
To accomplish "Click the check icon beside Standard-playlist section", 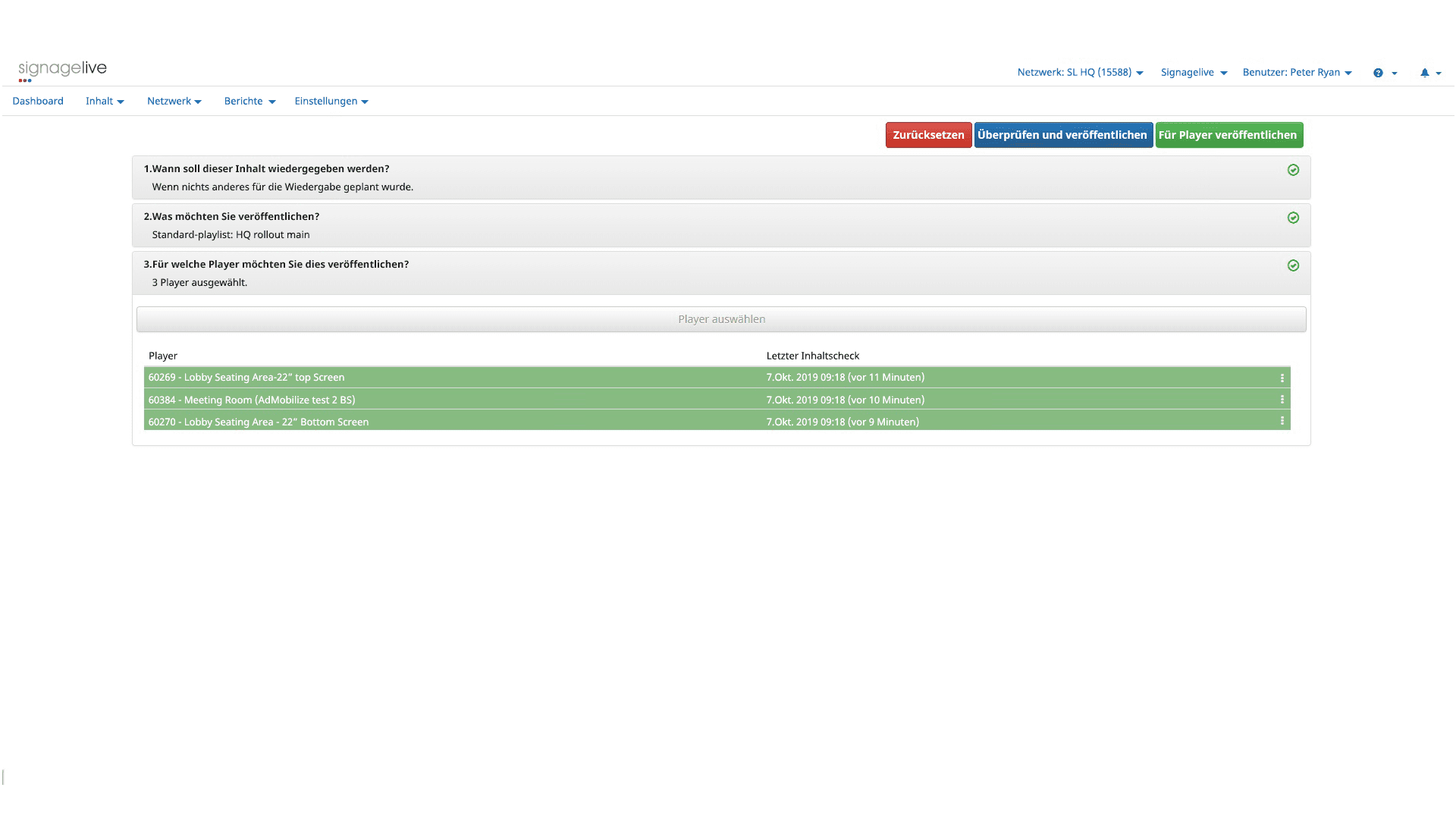I will (1293, 218).
